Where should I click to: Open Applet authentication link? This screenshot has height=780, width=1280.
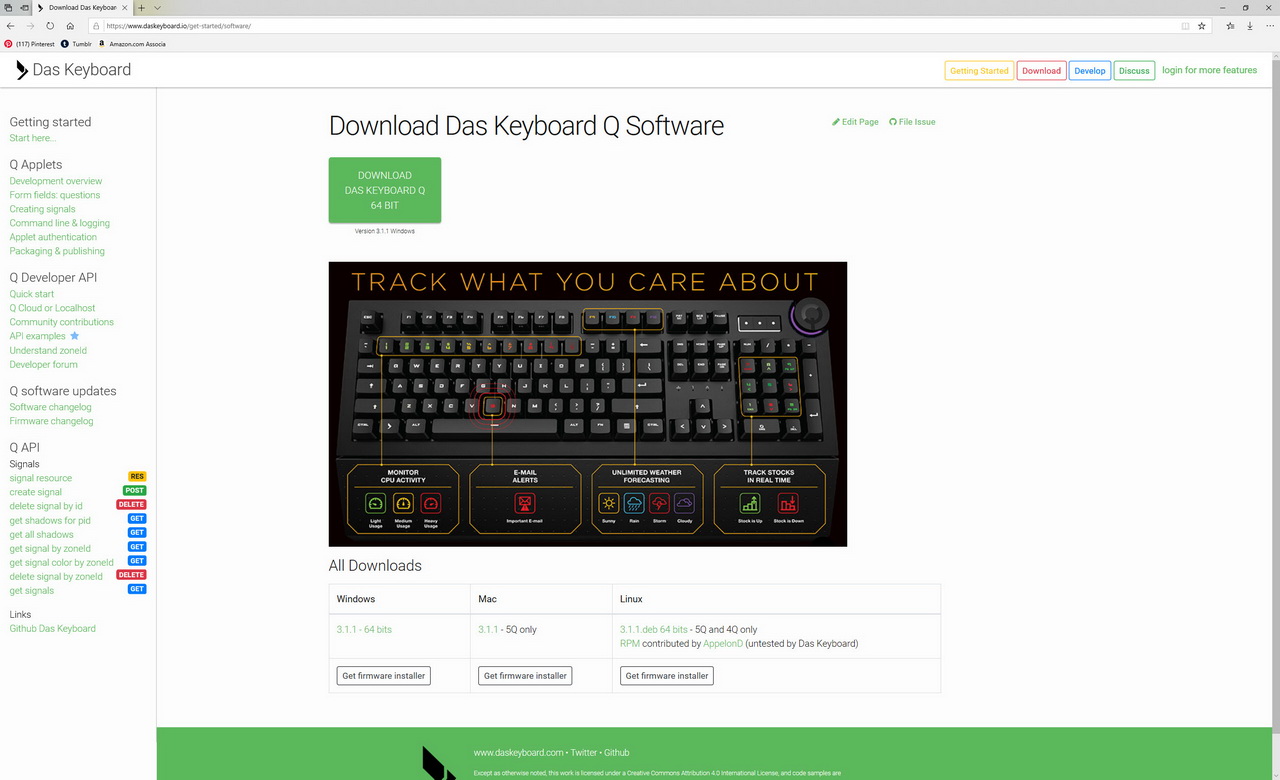tap(53, 237)
